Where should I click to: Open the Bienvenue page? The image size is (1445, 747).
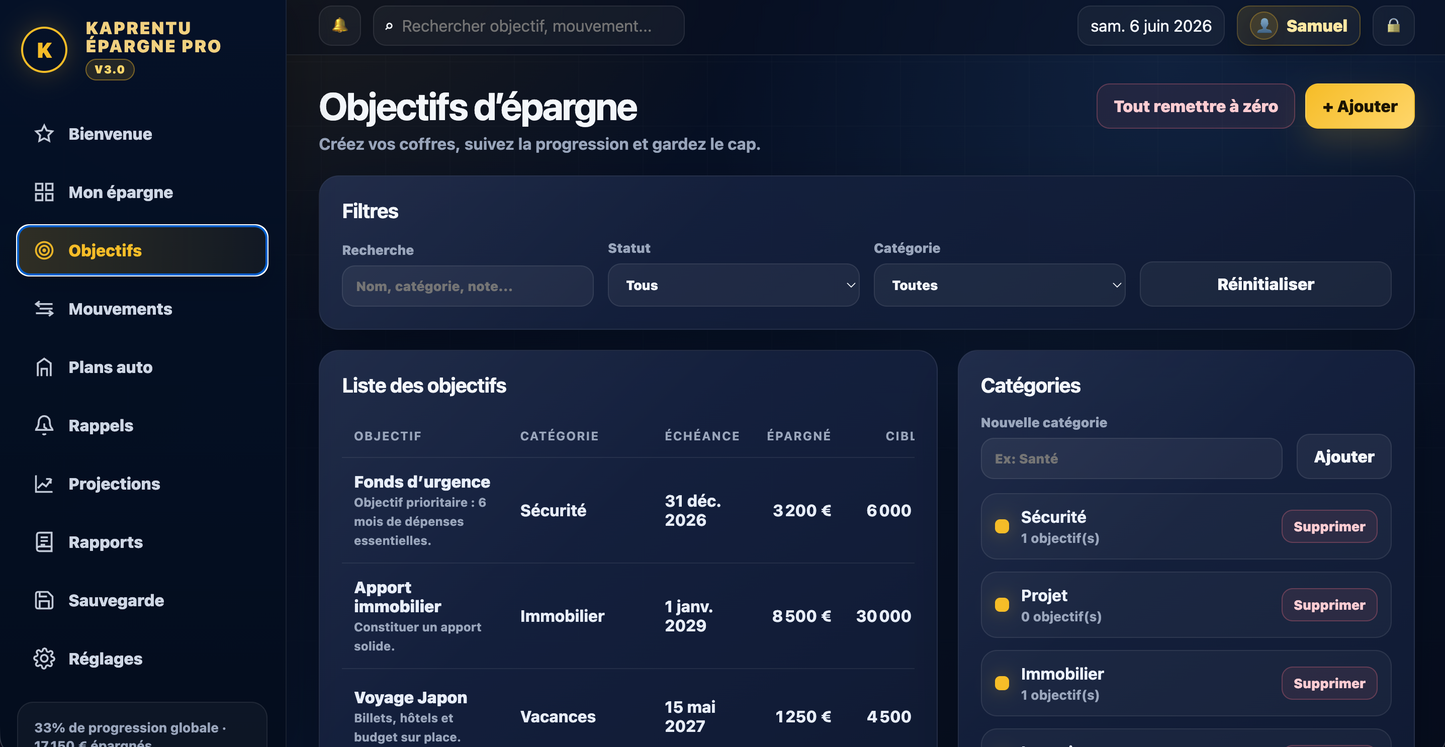(142, 134)
